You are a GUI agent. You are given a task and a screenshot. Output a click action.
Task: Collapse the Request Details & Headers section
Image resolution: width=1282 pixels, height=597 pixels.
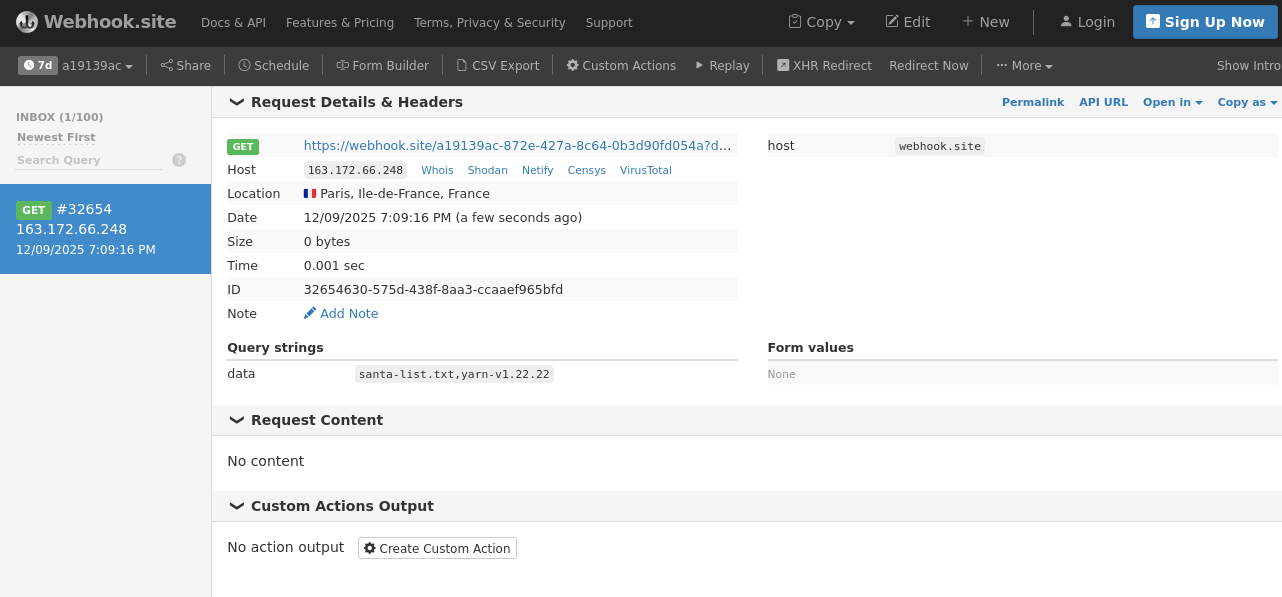click(237, 101)
